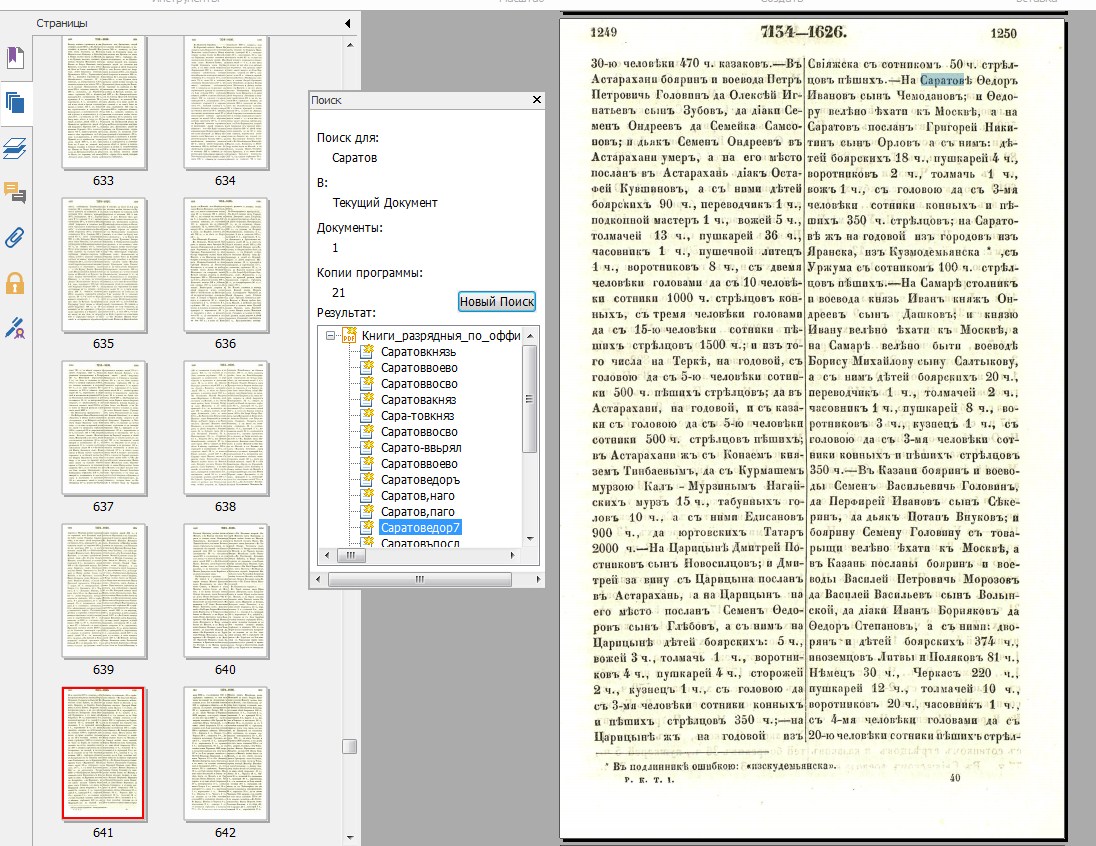The height and width of the screenshot is (846, 1096).
Task: Collapse the PDF document node in results
Action: (x=330, y=335)
